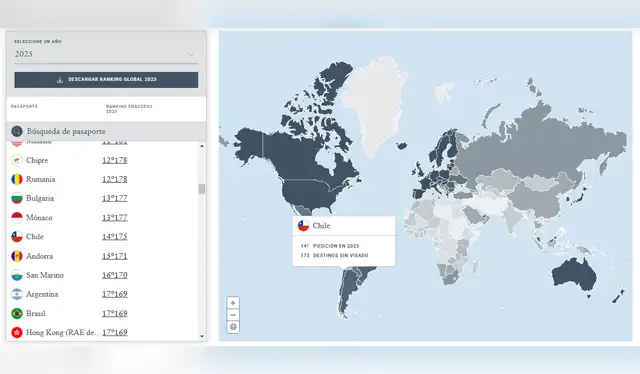Image resolution: width=640 pixels, height=374 pixels.
Task: Select Bulgaria in the passport list
Action: tap(40, 198)
